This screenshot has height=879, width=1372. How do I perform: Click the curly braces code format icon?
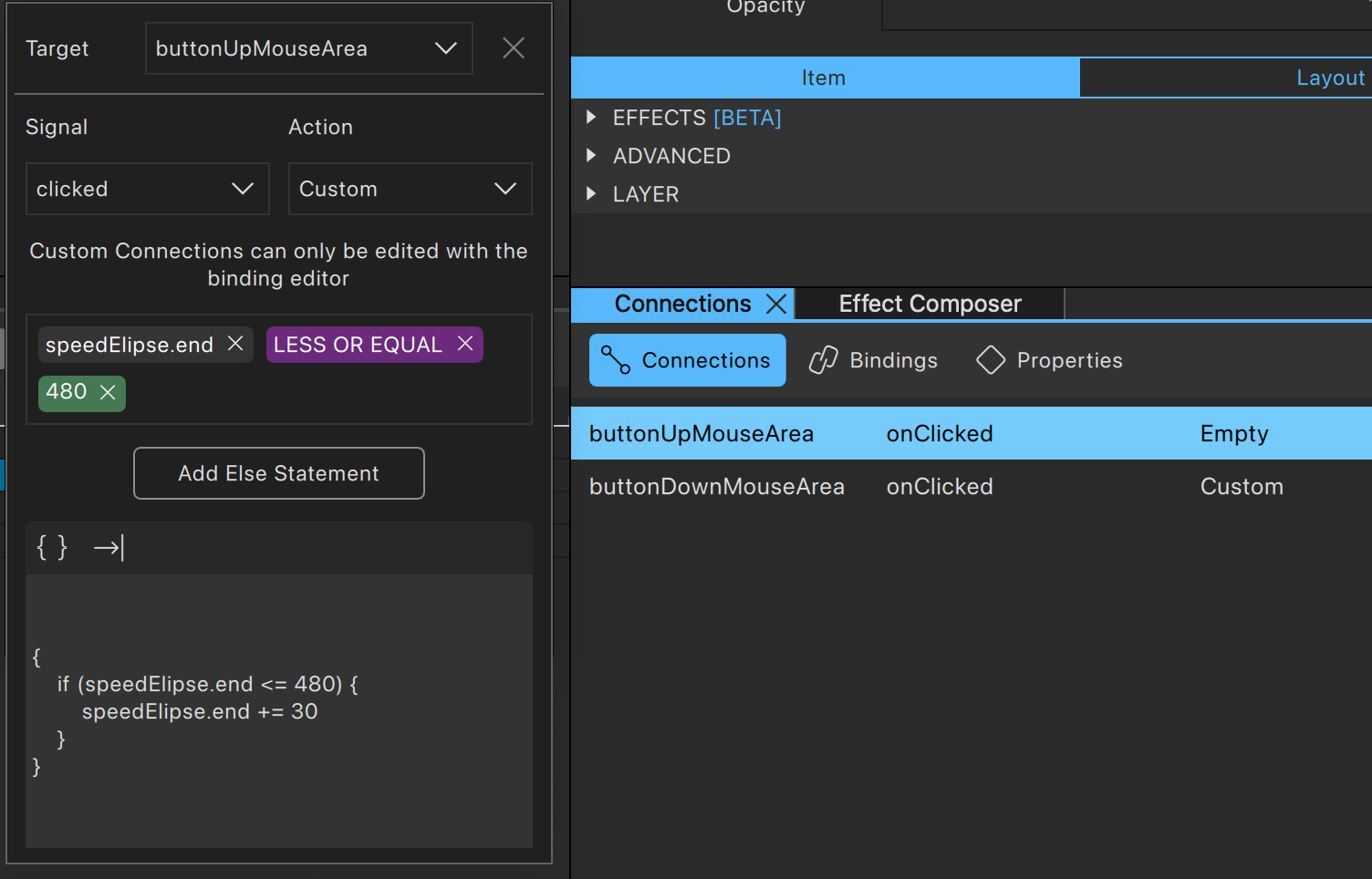coord(51,547)
